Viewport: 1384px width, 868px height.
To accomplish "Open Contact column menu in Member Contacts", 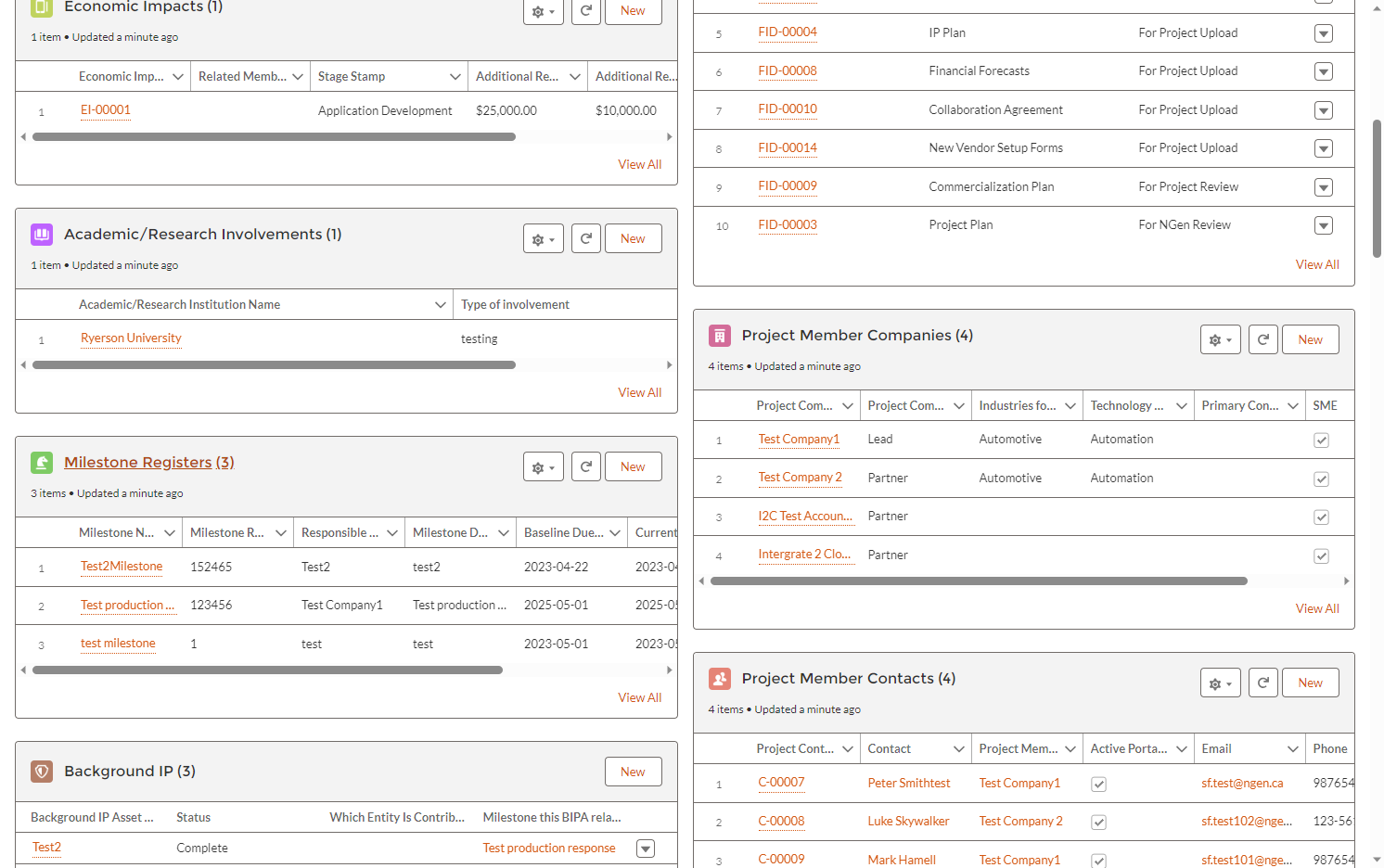I will click(958, 749).
